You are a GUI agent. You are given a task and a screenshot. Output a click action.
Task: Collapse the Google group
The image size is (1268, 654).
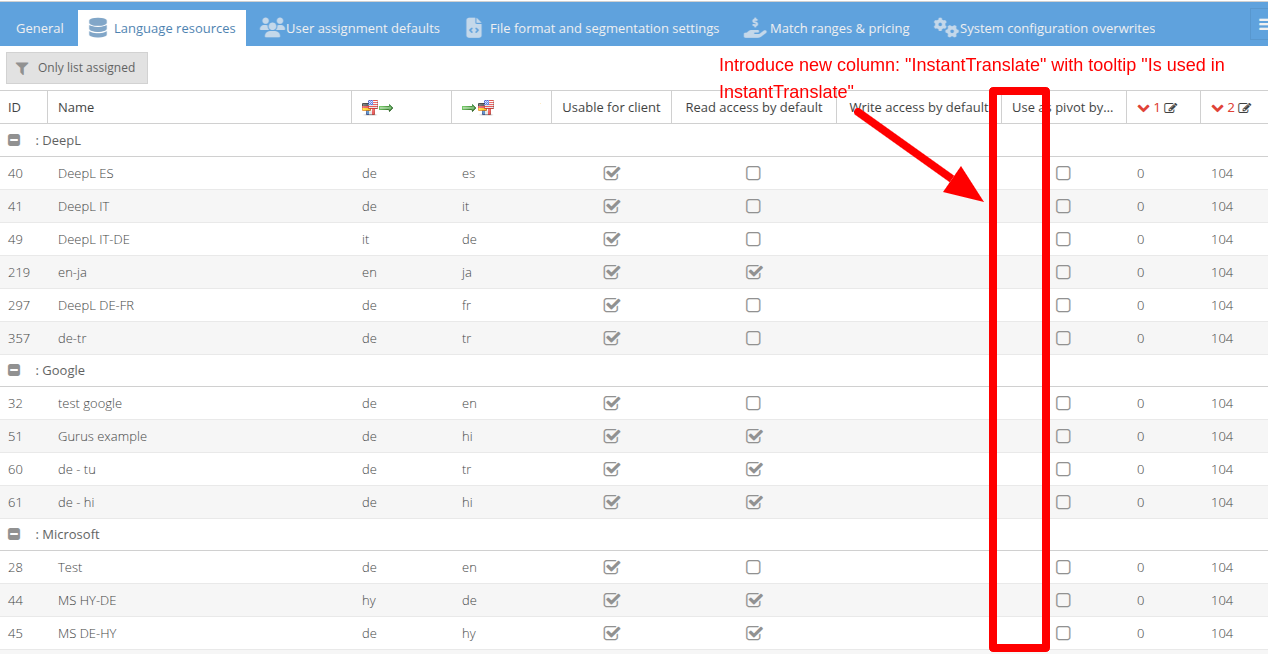pos(15,370)
